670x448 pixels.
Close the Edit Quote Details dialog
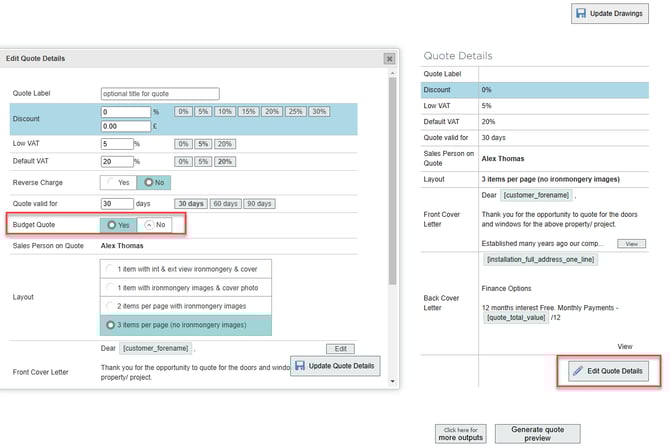(x=388, y=59)
